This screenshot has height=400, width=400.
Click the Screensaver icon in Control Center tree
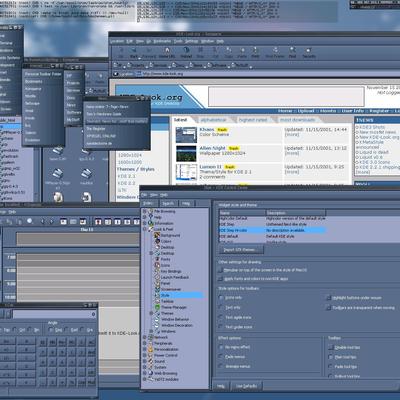(157, 289)
